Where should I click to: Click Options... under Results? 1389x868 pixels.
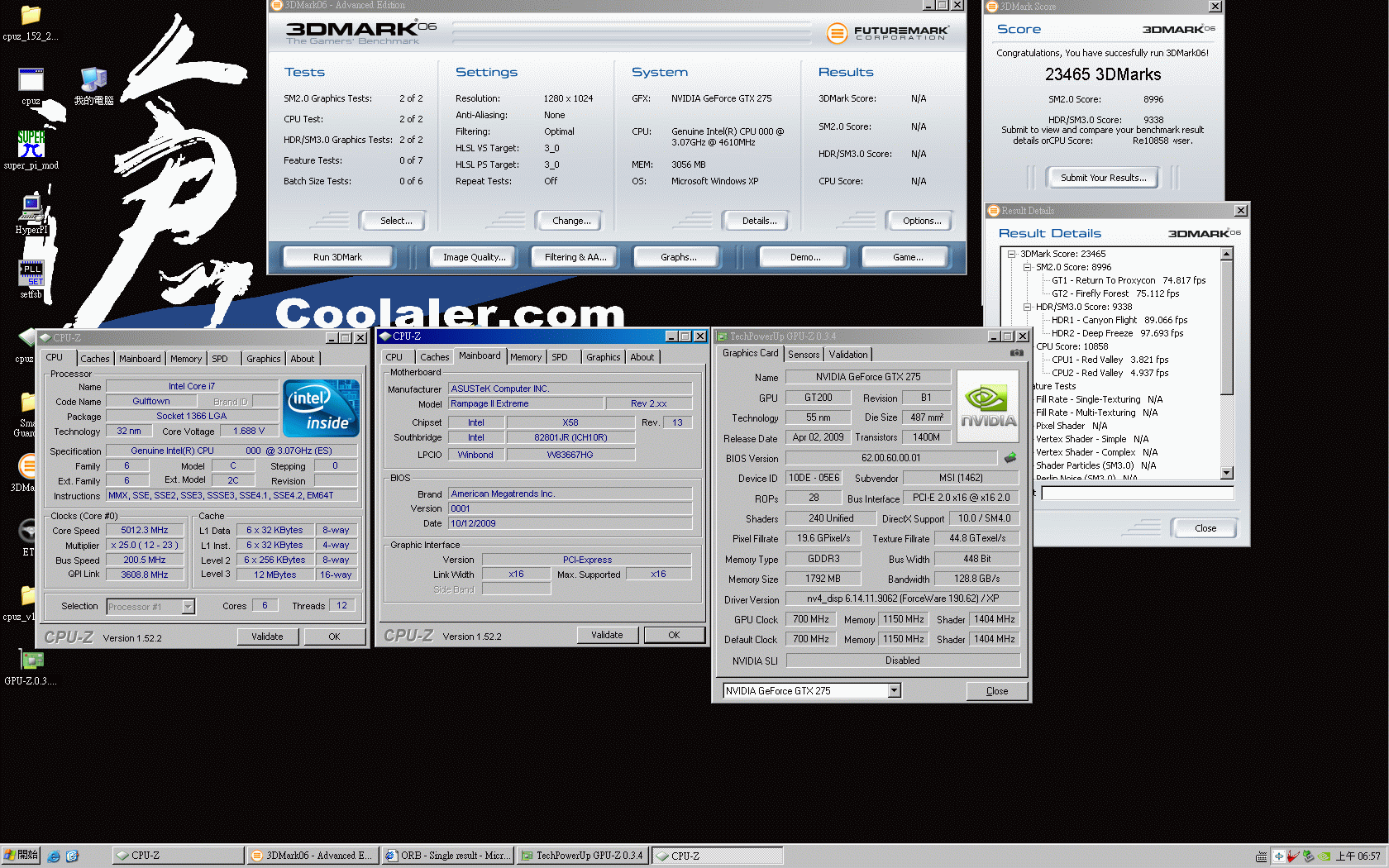921,221
